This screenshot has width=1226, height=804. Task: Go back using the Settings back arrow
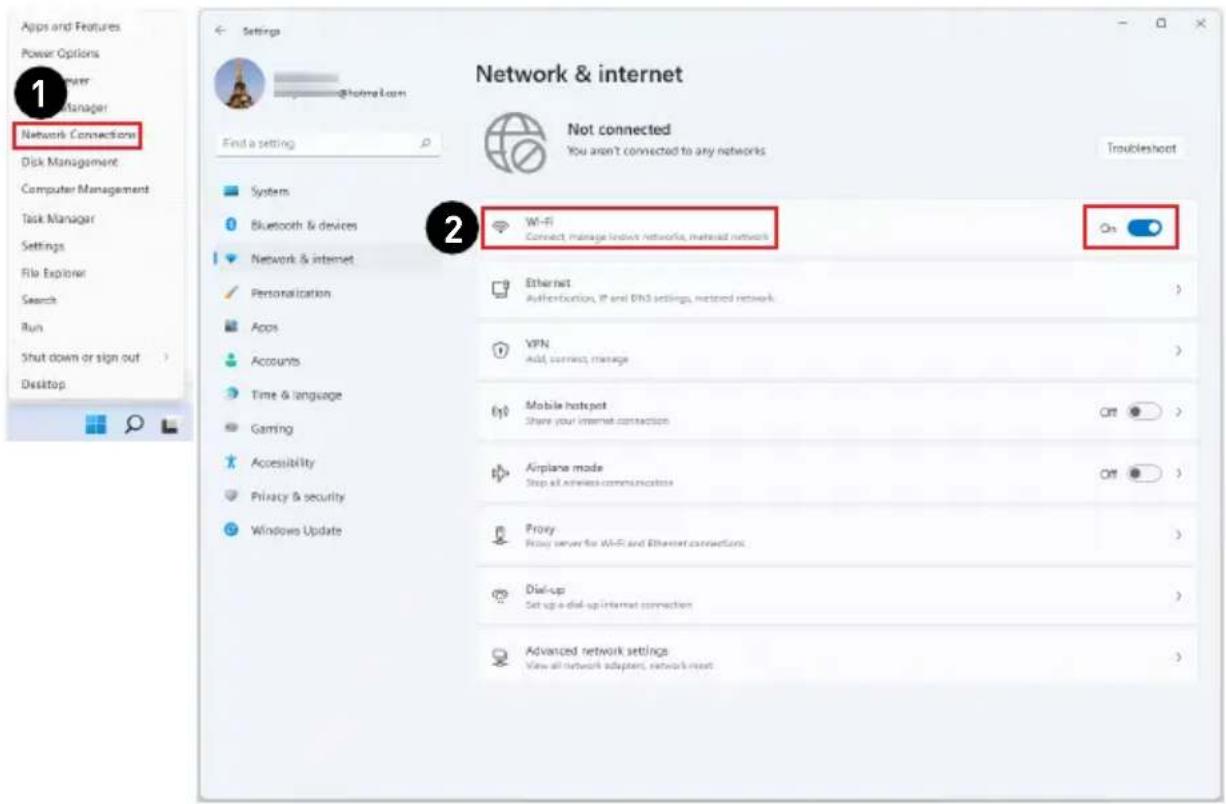coord(220,32)
